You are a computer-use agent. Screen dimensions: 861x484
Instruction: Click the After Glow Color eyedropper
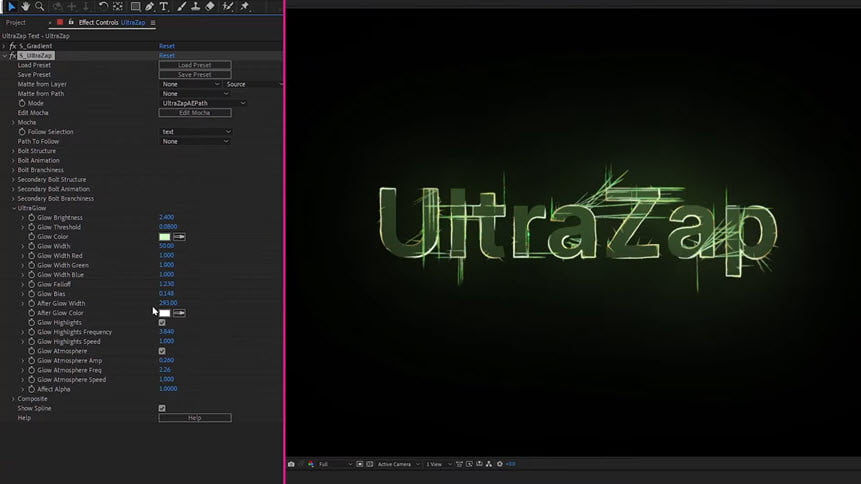point(179,313)
